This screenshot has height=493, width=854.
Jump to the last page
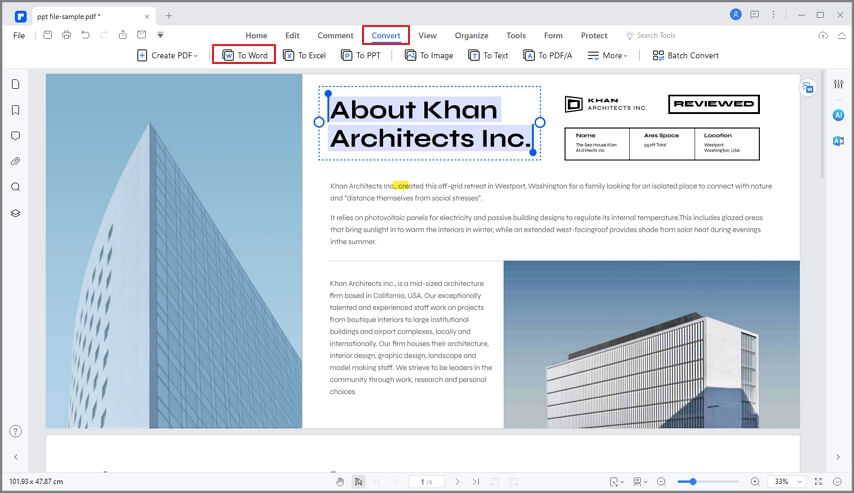[x=476, y=482]
